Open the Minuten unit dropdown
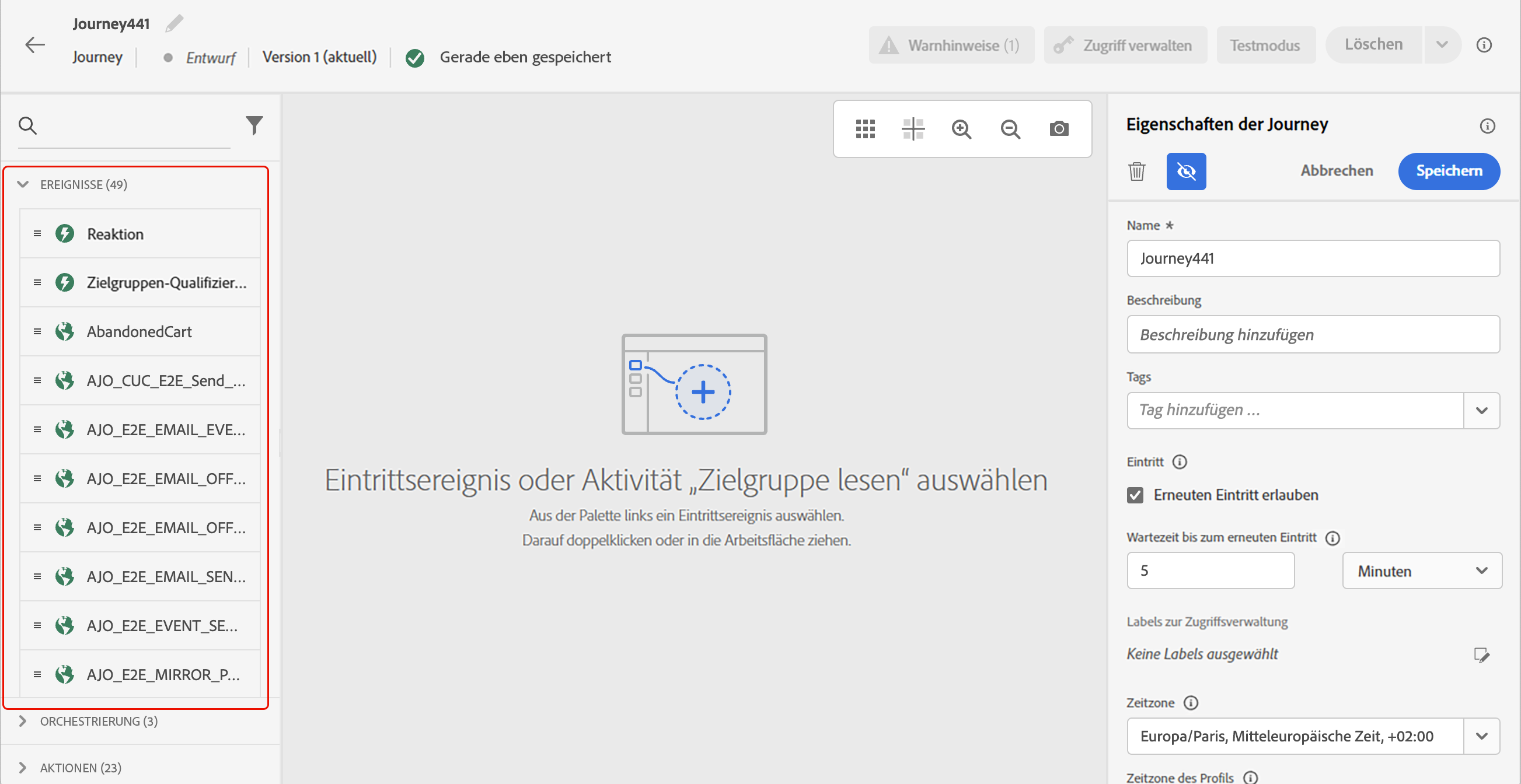Screen dimensions: 1521x784 (1421, 570)
